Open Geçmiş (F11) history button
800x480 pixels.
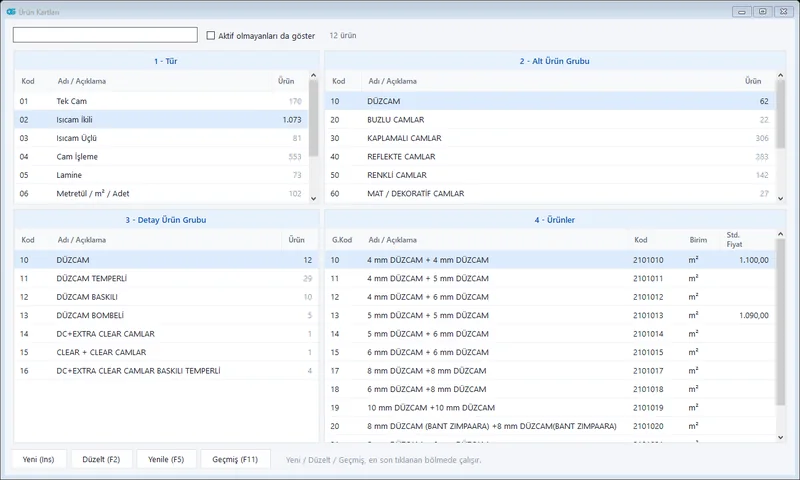tap(235, 459)
